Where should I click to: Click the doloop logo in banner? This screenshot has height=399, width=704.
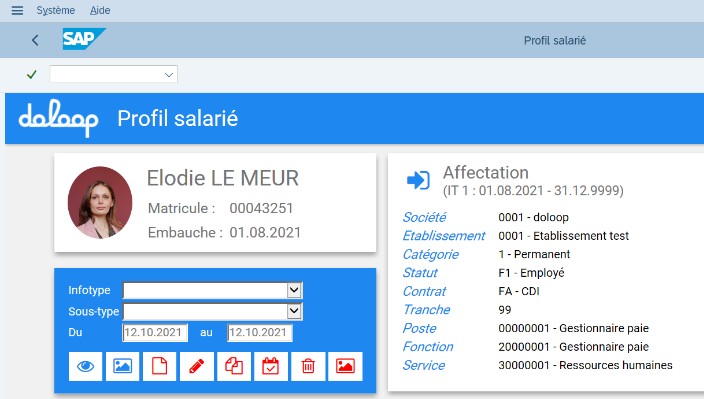pyautogui.click(x=58, y=118)
